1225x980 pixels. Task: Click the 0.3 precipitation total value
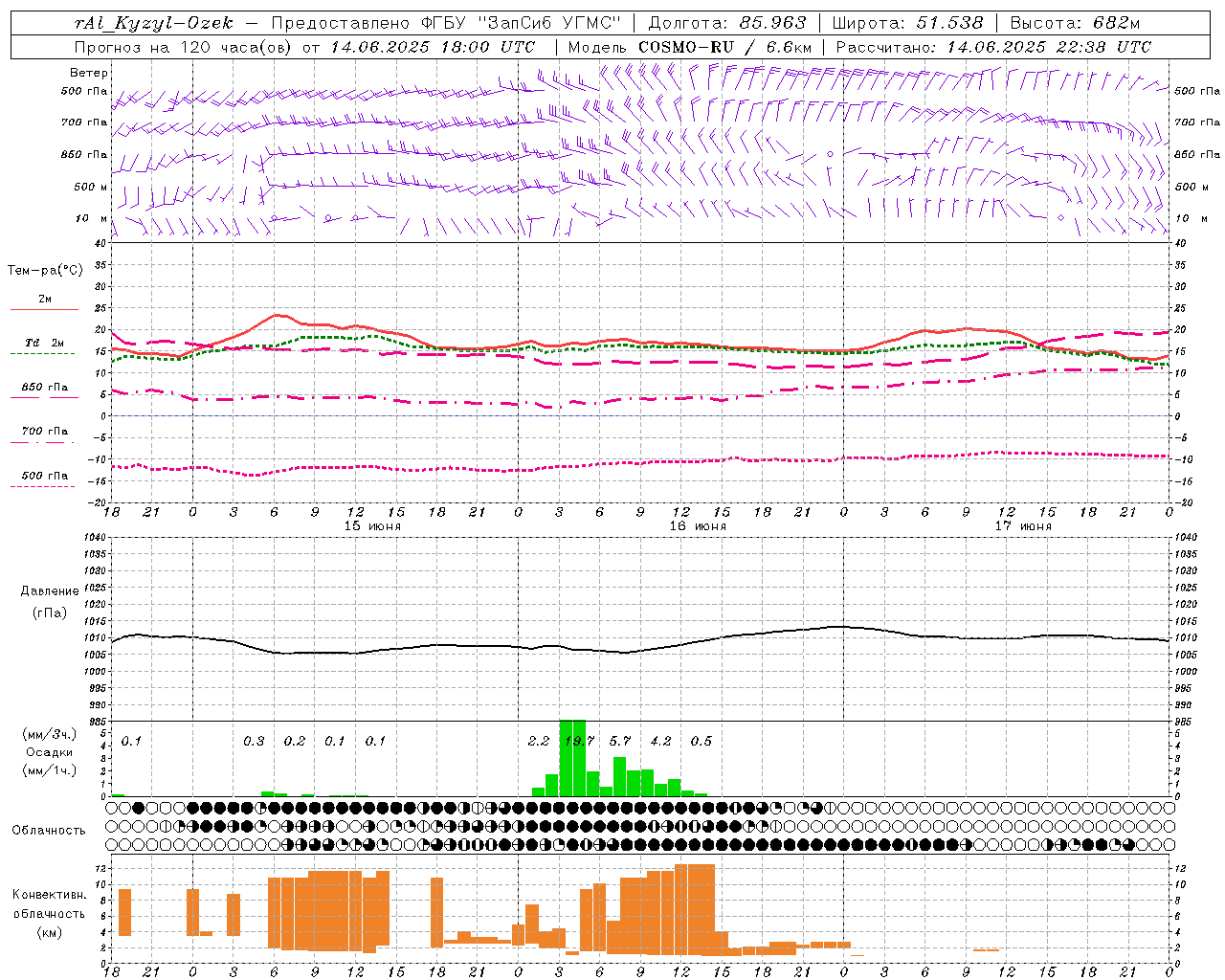pyautogui.click(x=254, y=741)
